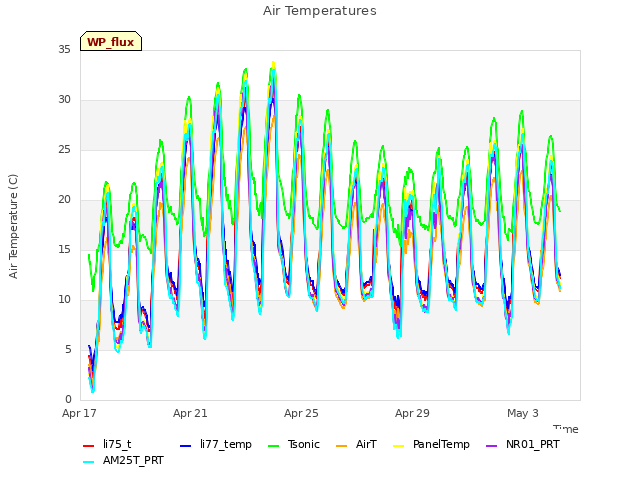Click the 20 y-axis tick label
Image resolution: width=640 pixels, height=480 pixels.
[x=64, y=200]
